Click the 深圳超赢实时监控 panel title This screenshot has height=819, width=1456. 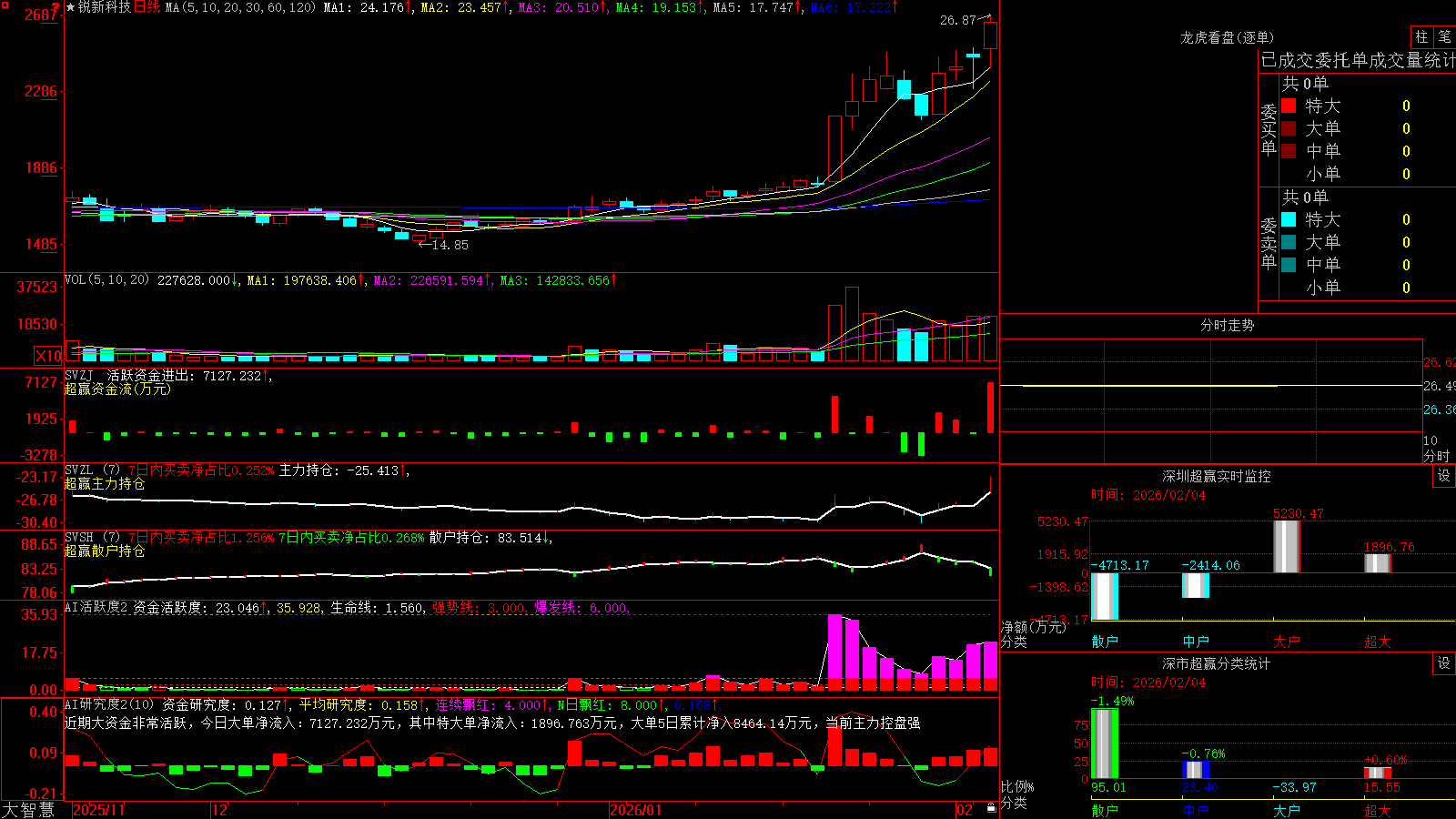click(1216, 476)
